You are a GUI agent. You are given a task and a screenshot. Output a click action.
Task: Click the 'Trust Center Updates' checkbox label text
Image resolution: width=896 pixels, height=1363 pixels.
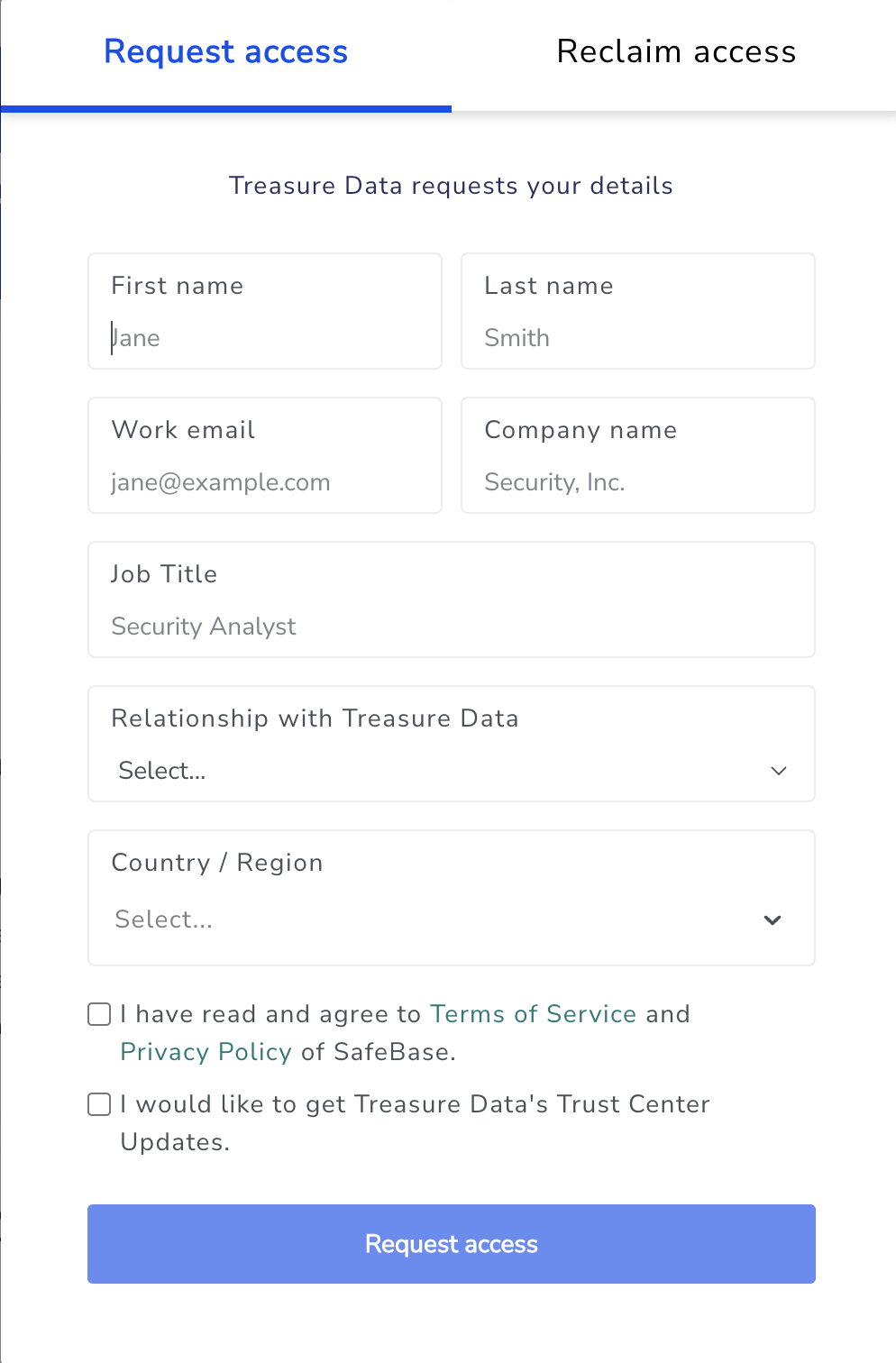tap(415, 1105)
